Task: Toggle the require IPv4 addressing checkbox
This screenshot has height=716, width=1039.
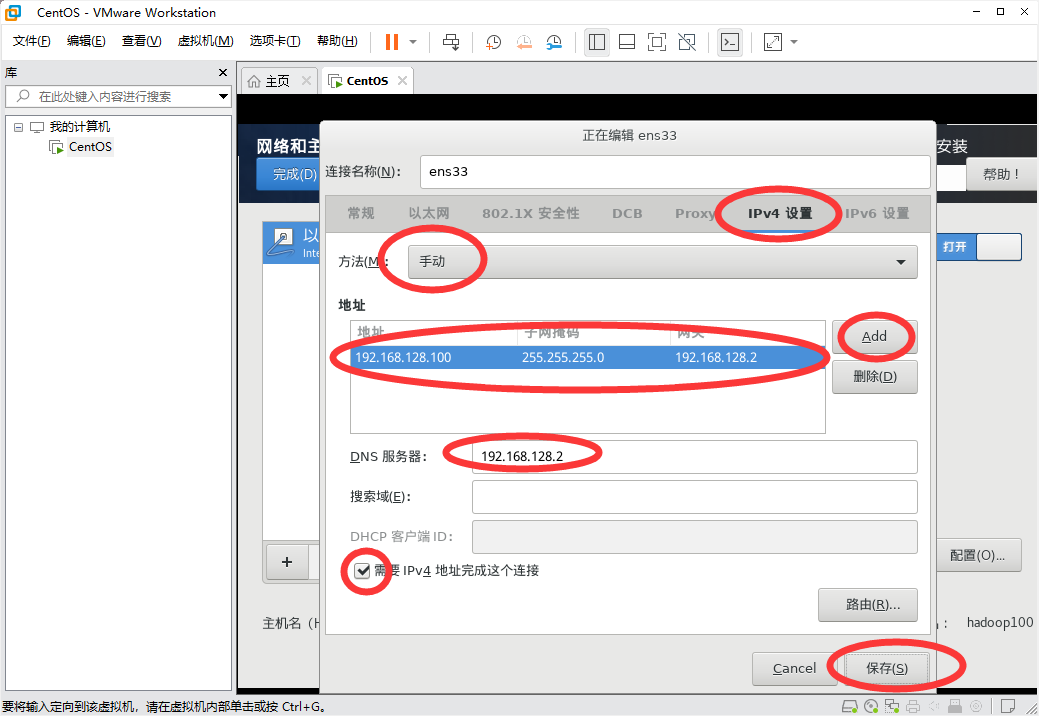Action: pyautogui.click(x=362, y=570)
